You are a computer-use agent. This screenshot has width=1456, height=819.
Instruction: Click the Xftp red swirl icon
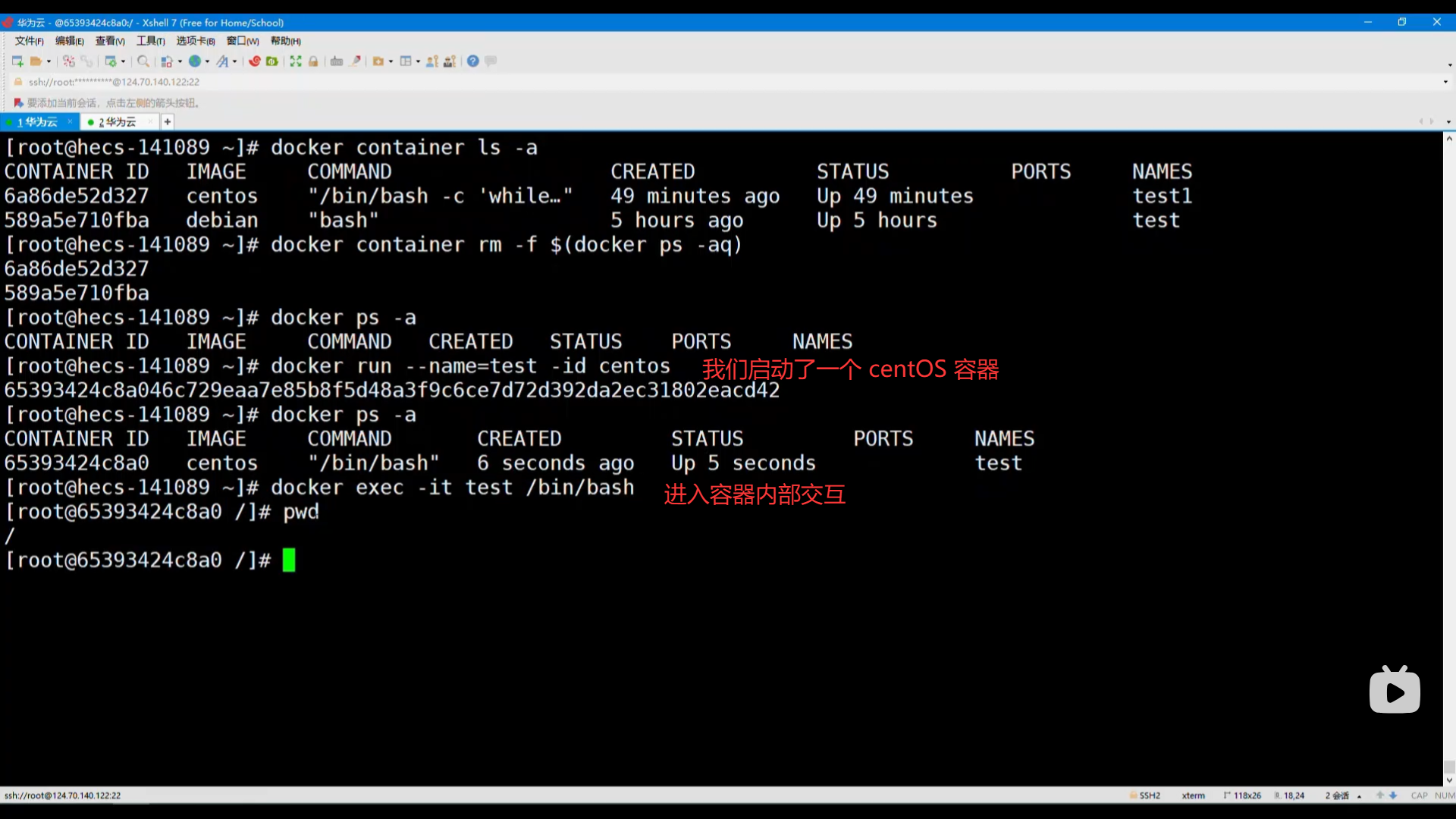point(255,61)
